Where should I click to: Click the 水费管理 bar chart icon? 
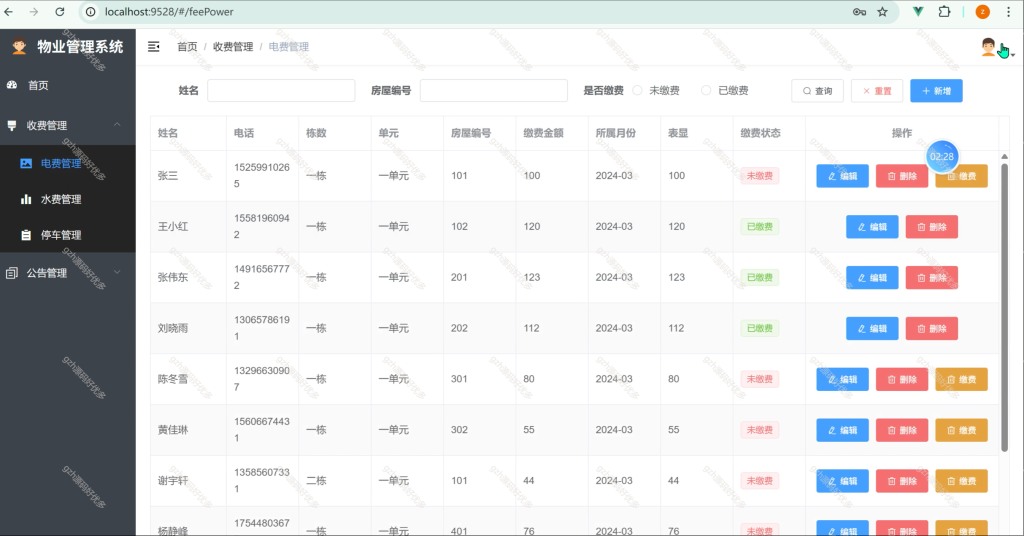tap(26, 199)
